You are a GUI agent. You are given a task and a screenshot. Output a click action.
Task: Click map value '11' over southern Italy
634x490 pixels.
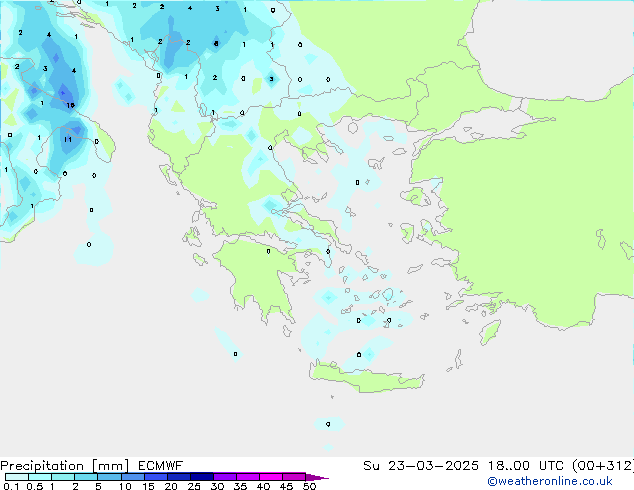(68, 139)
